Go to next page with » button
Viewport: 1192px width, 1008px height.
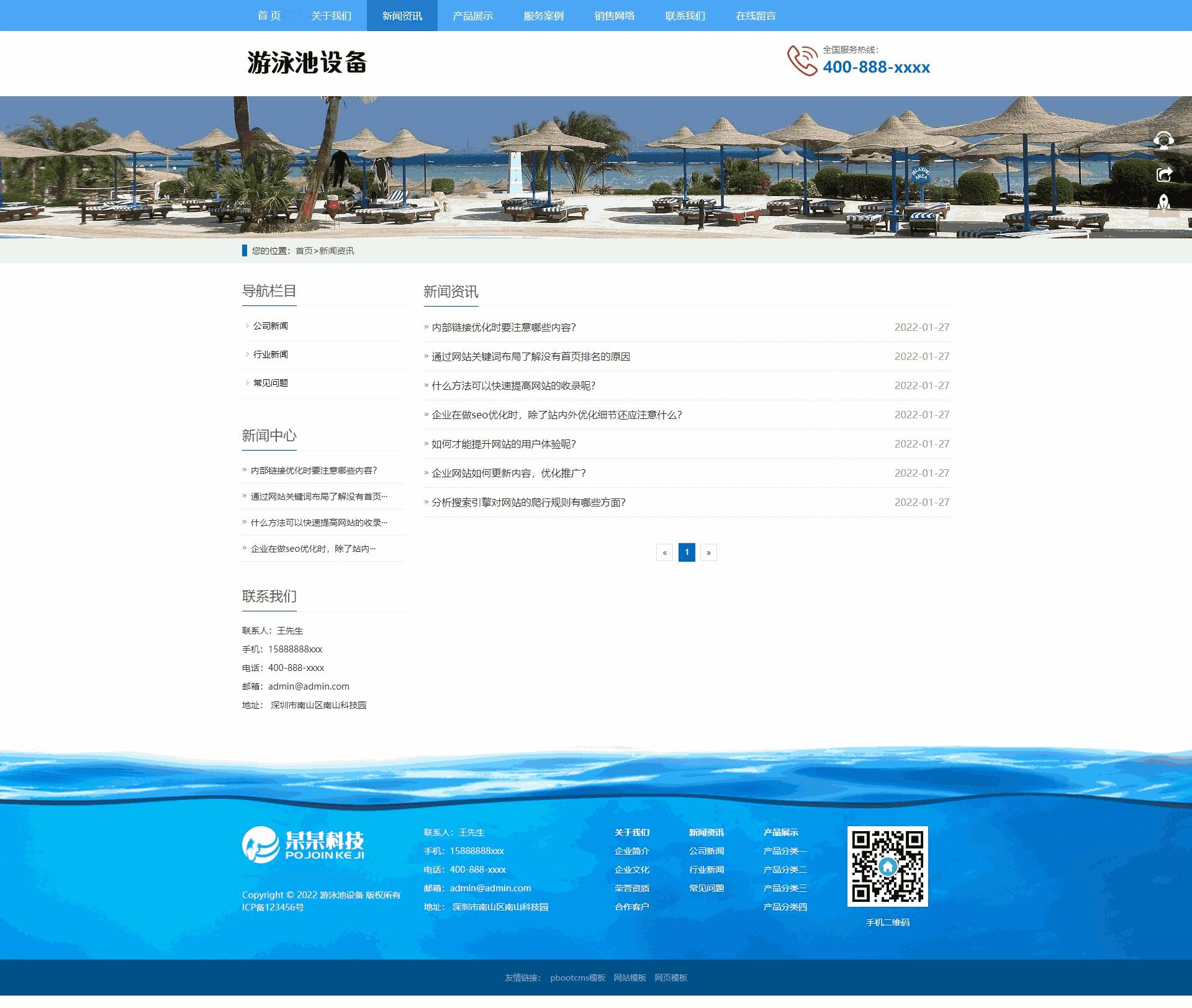tap(708, 552)
